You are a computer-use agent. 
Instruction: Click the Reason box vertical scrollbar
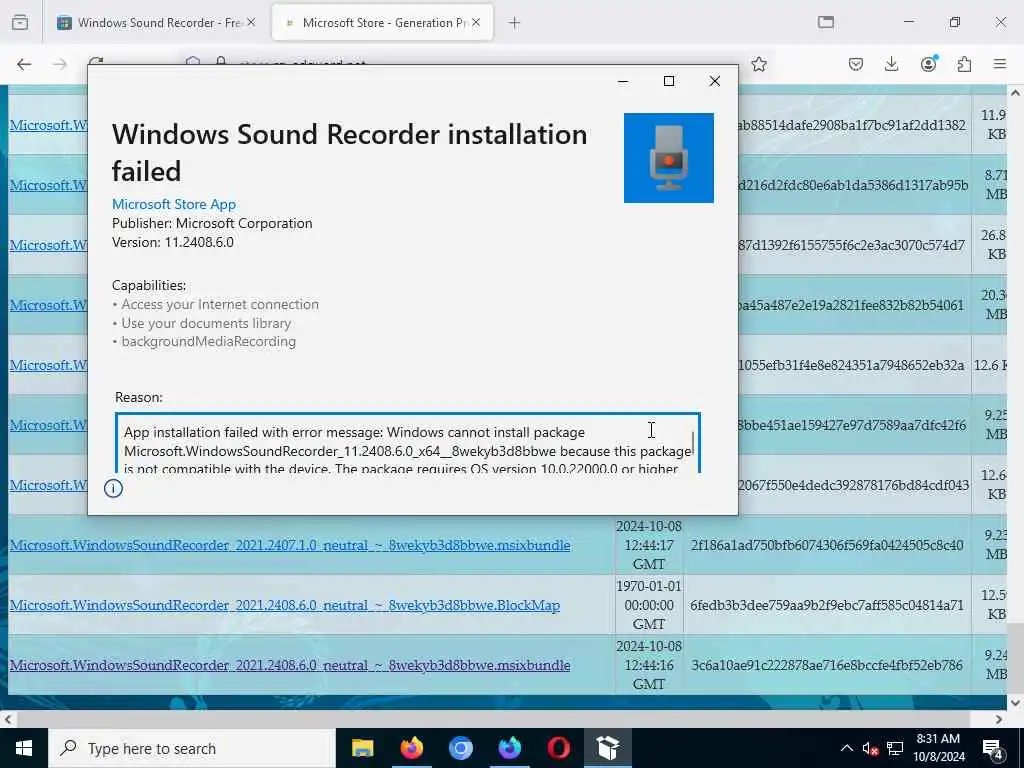coord(693,443)
